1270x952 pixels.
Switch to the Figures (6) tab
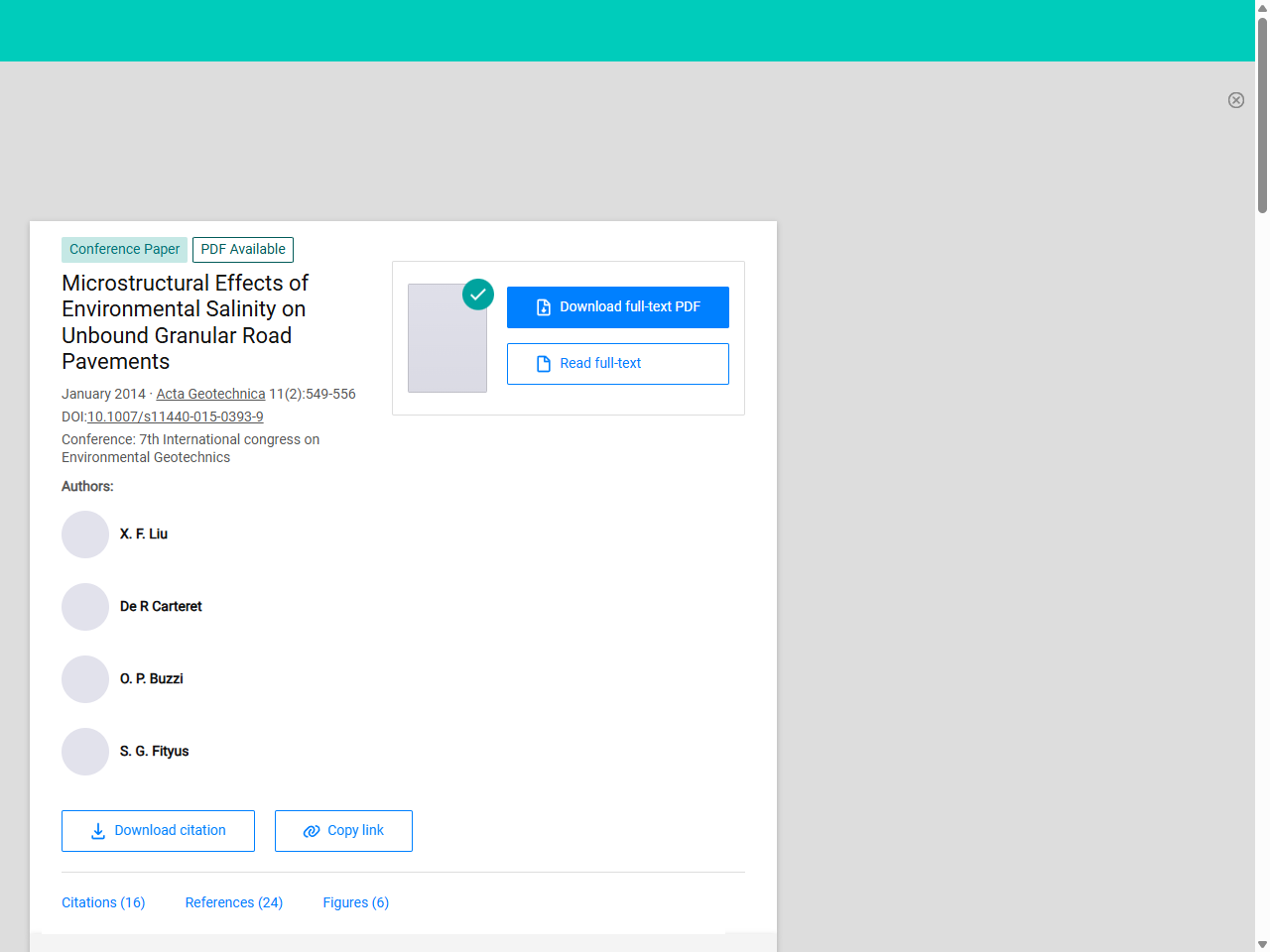[356, 902]
